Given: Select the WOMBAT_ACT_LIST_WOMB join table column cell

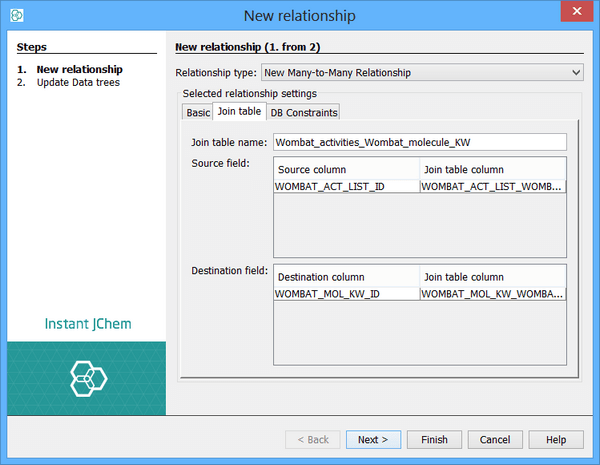Looking at the screenshot, I should [492, 186].
